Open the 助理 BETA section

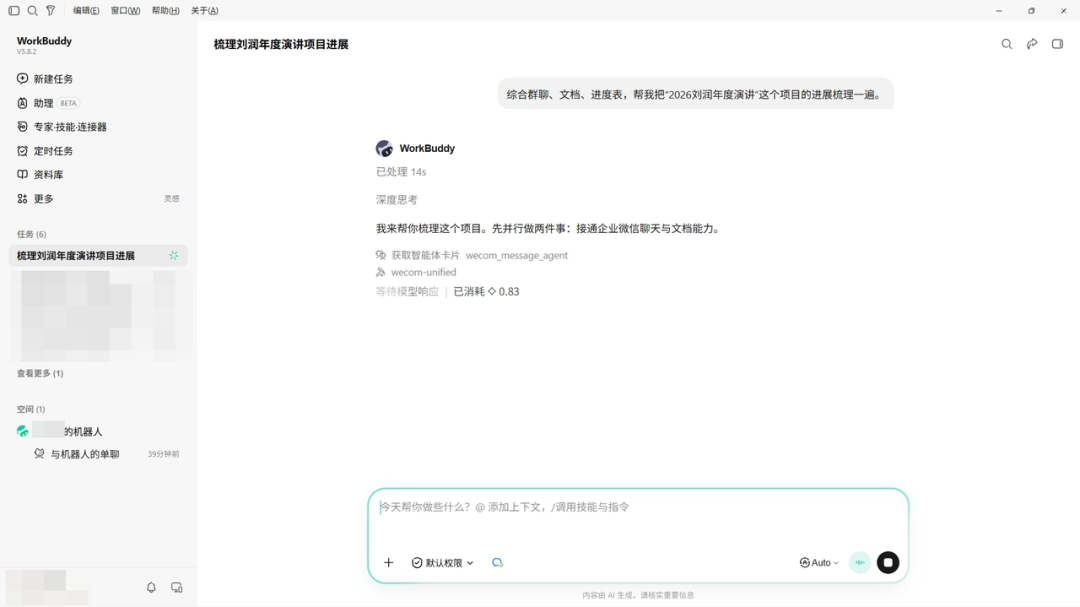tap(98, 103)
